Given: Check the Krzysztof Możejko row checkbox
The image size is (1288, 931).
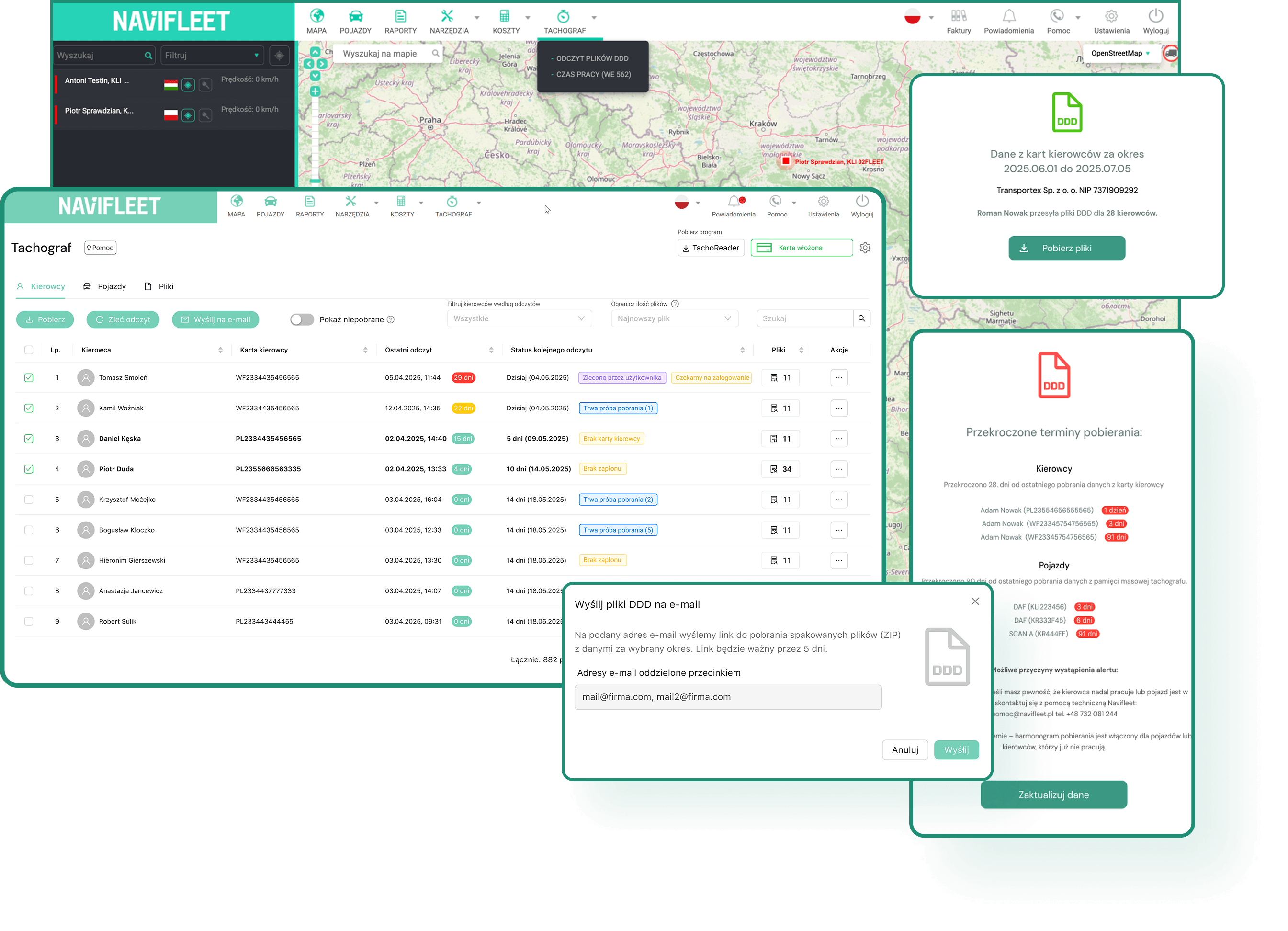Looking at the screenshot, I should pos(29,500).
